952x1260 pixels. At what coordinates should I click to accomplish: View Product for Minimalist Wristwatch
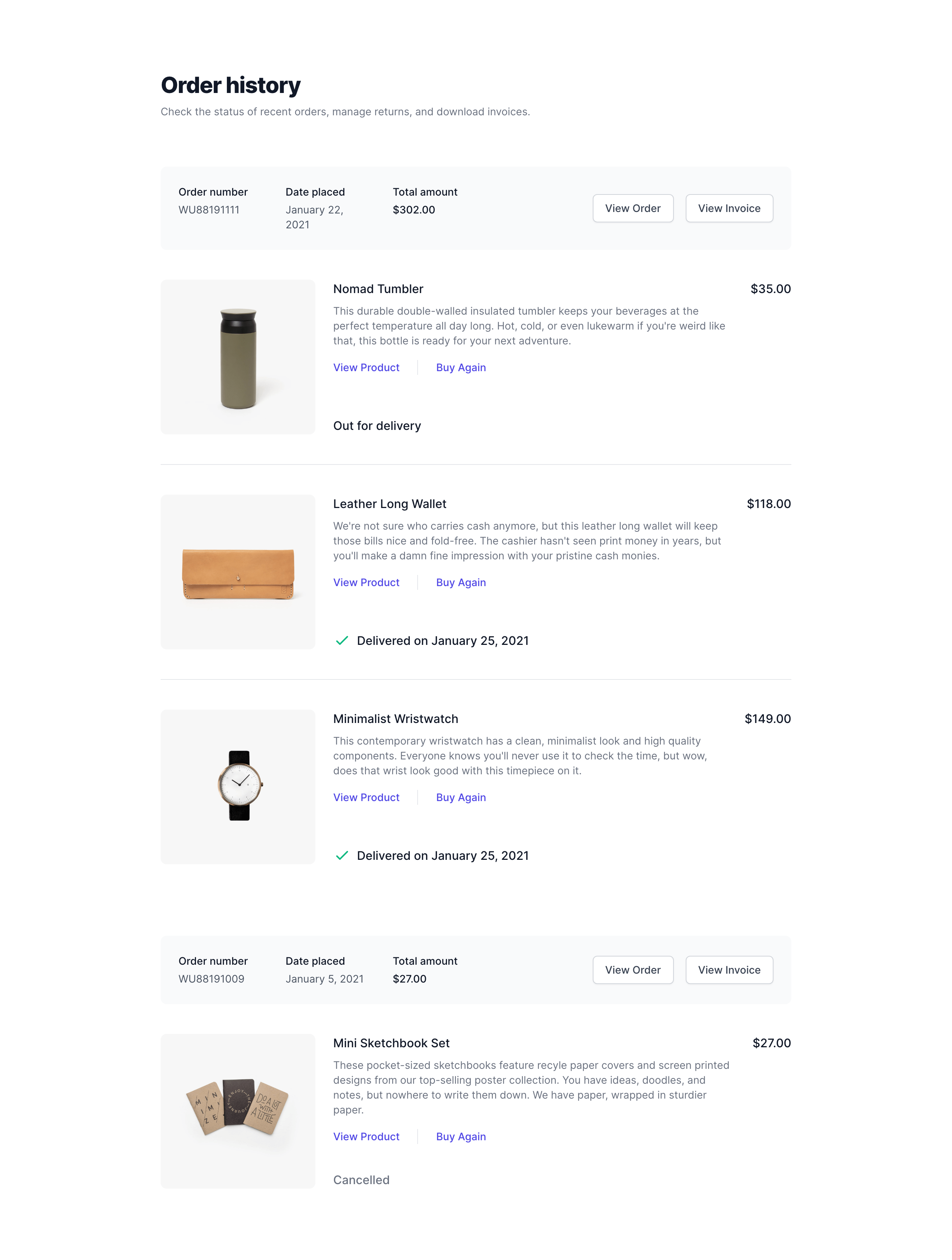coord(366,797)
